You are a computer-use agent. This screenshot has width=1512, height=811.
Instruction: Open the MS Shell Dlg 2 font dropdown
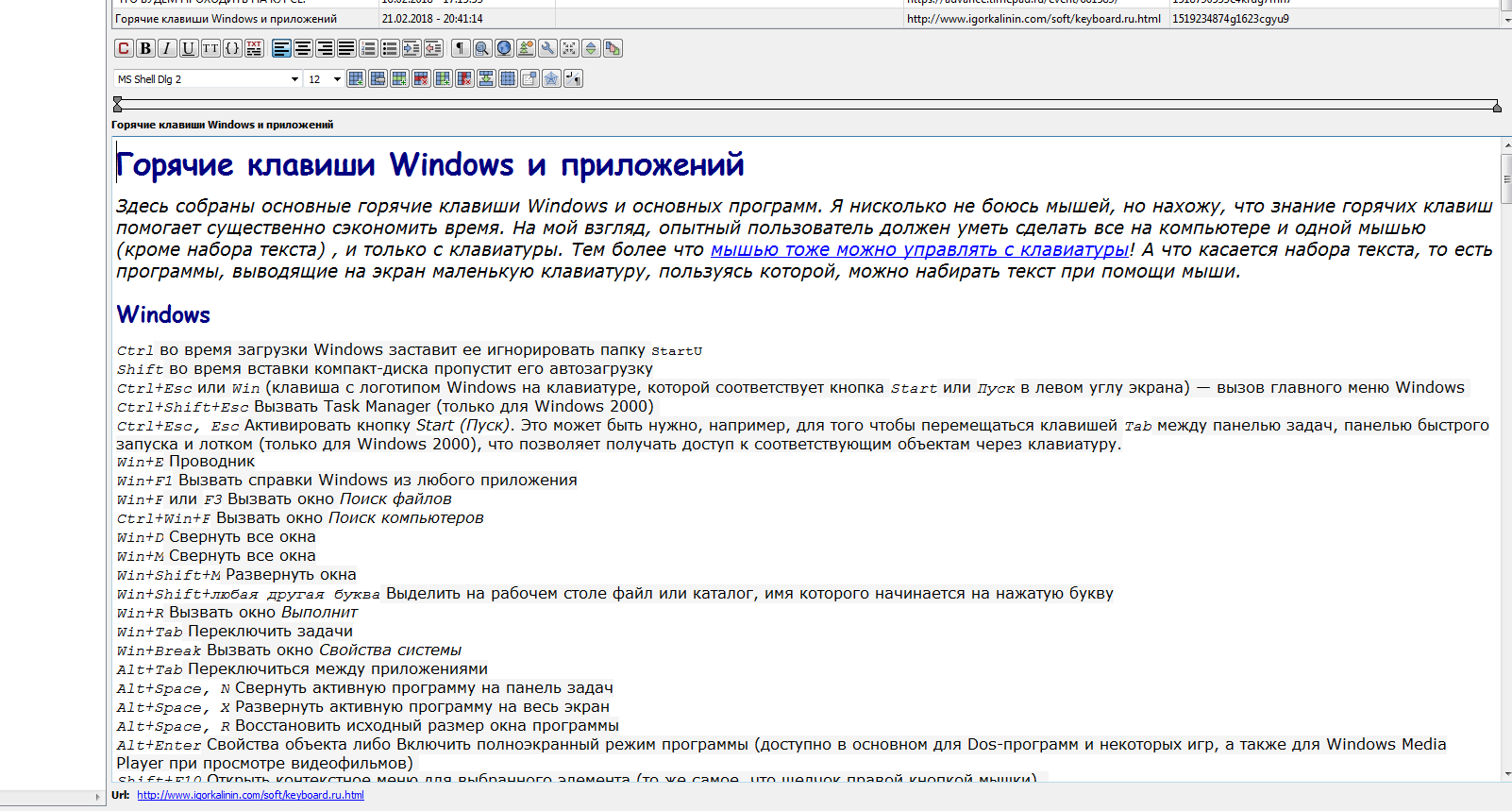(208, 79)
